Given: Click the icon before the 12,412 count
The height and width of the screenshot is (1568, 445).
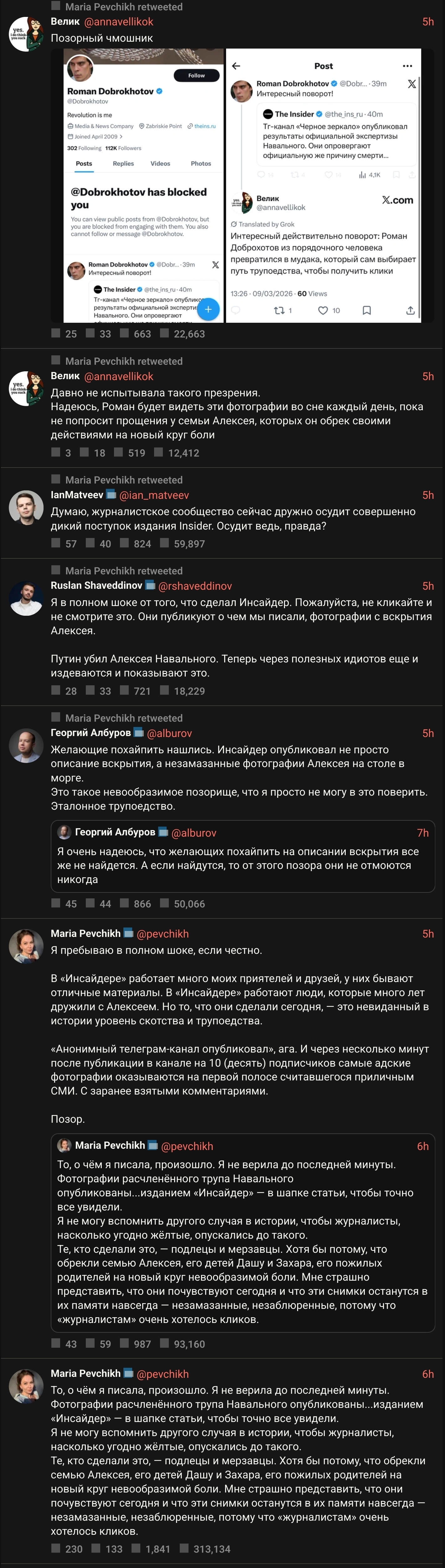Looking at the screenshot, I should [x=159, y=452].
